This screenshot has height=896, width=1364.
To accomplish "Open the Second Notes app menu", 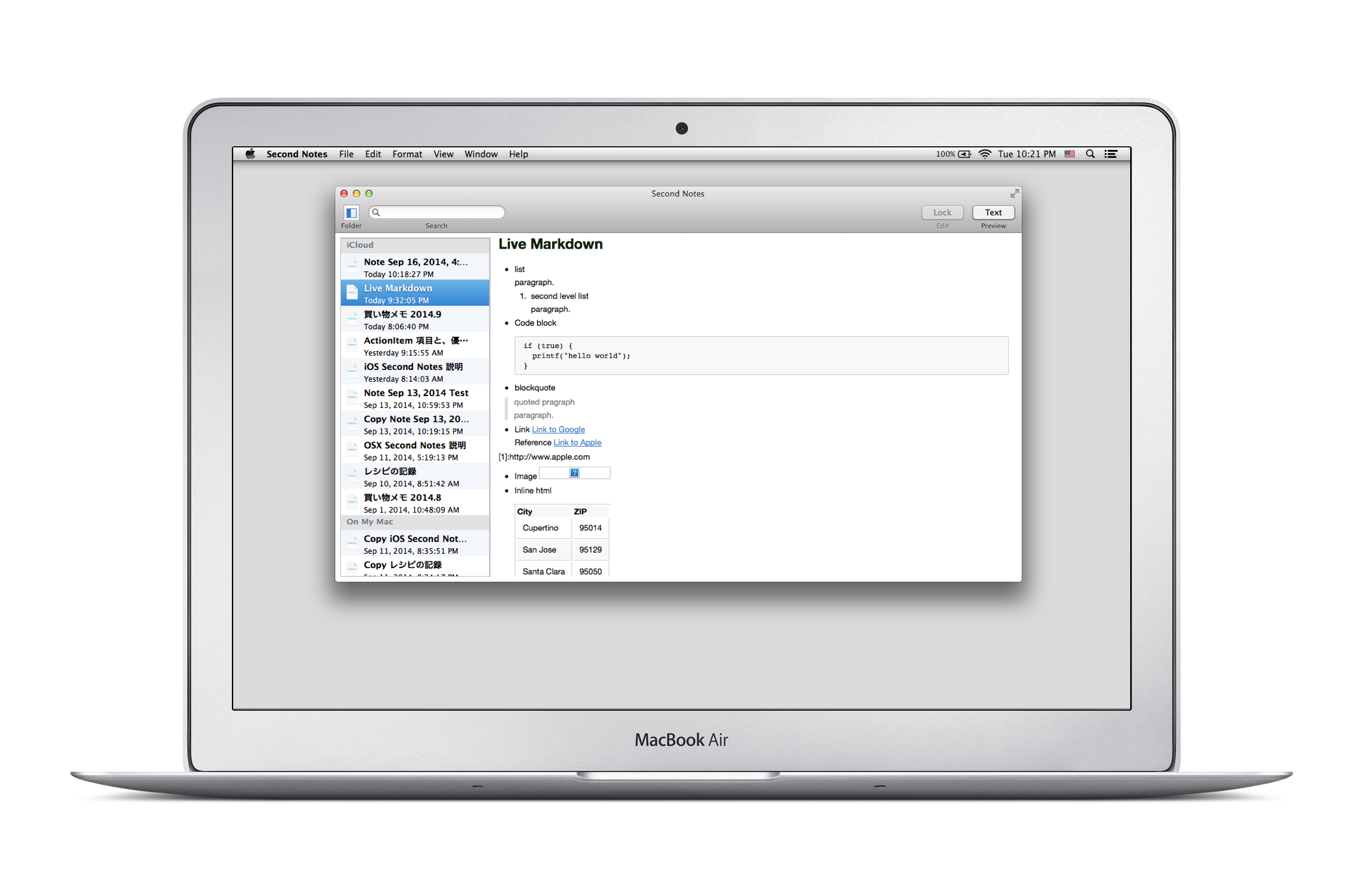I will point(296,154).
